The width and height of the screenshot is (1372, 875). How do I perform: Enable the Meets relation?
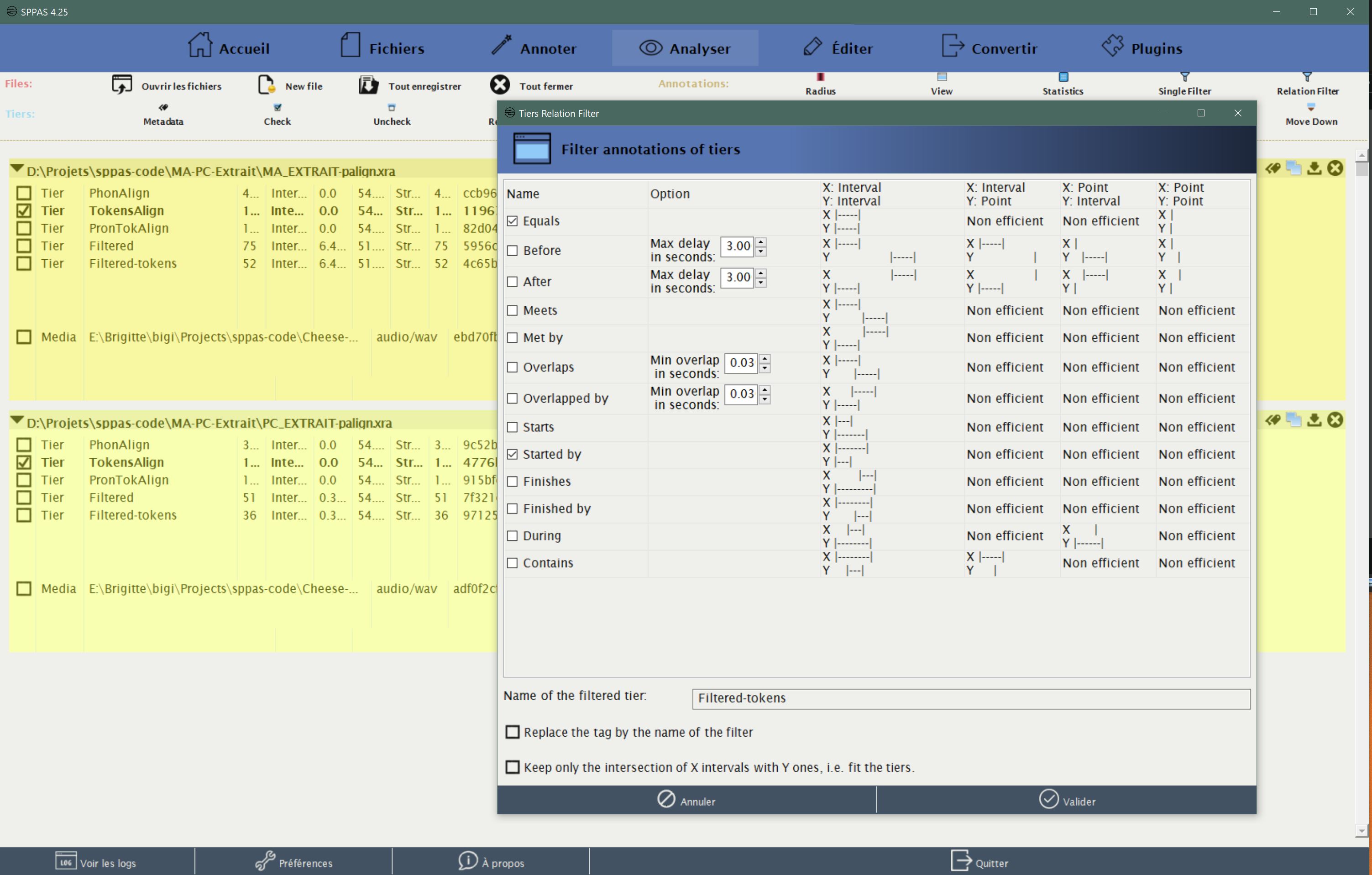(512, 310)
